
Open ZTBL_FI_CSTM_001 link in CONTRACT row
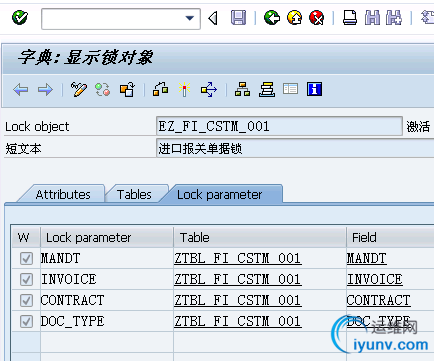[238, 301]
